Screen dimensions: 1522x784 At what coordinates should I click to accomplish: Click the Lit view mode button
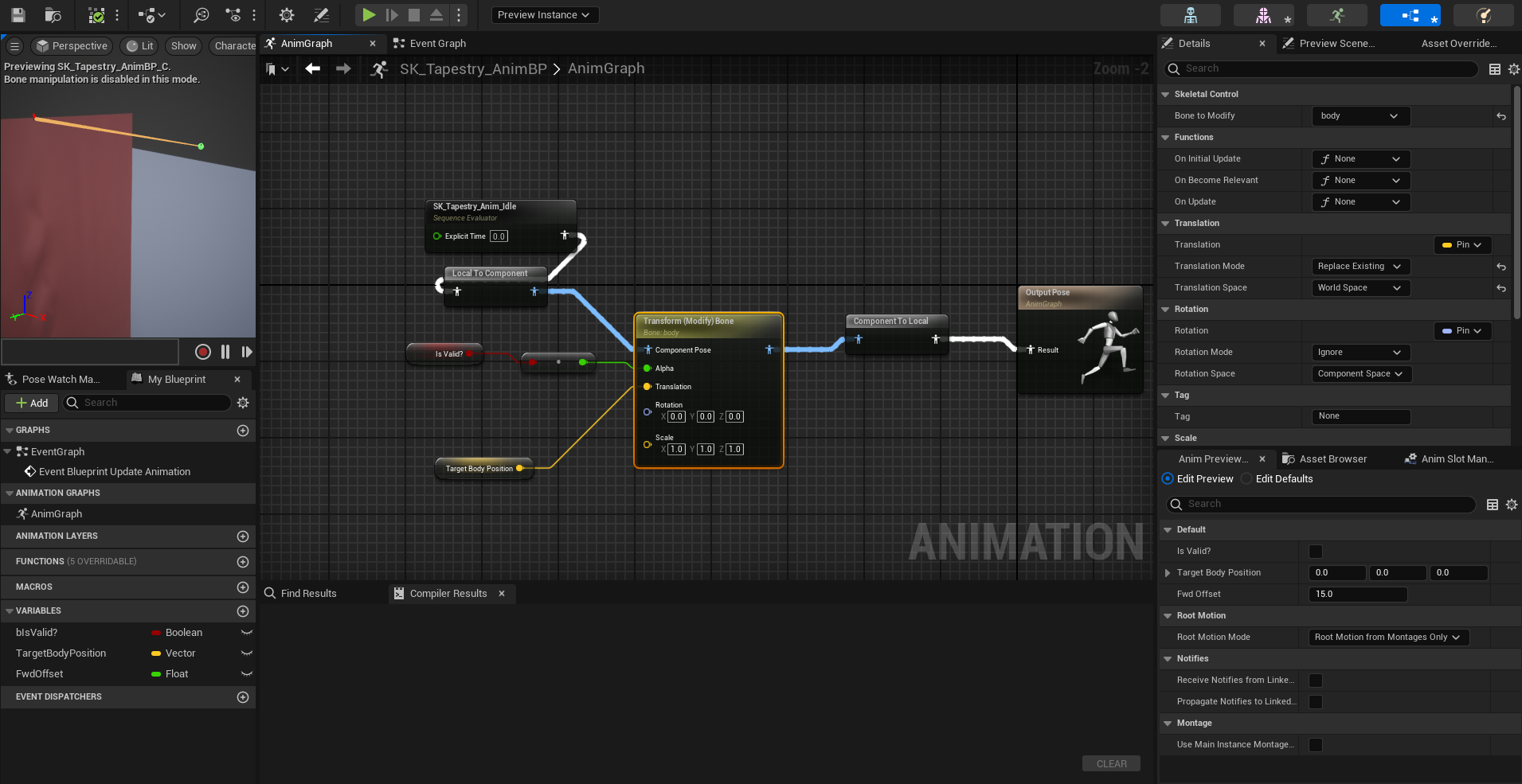[x=140, y=46]
